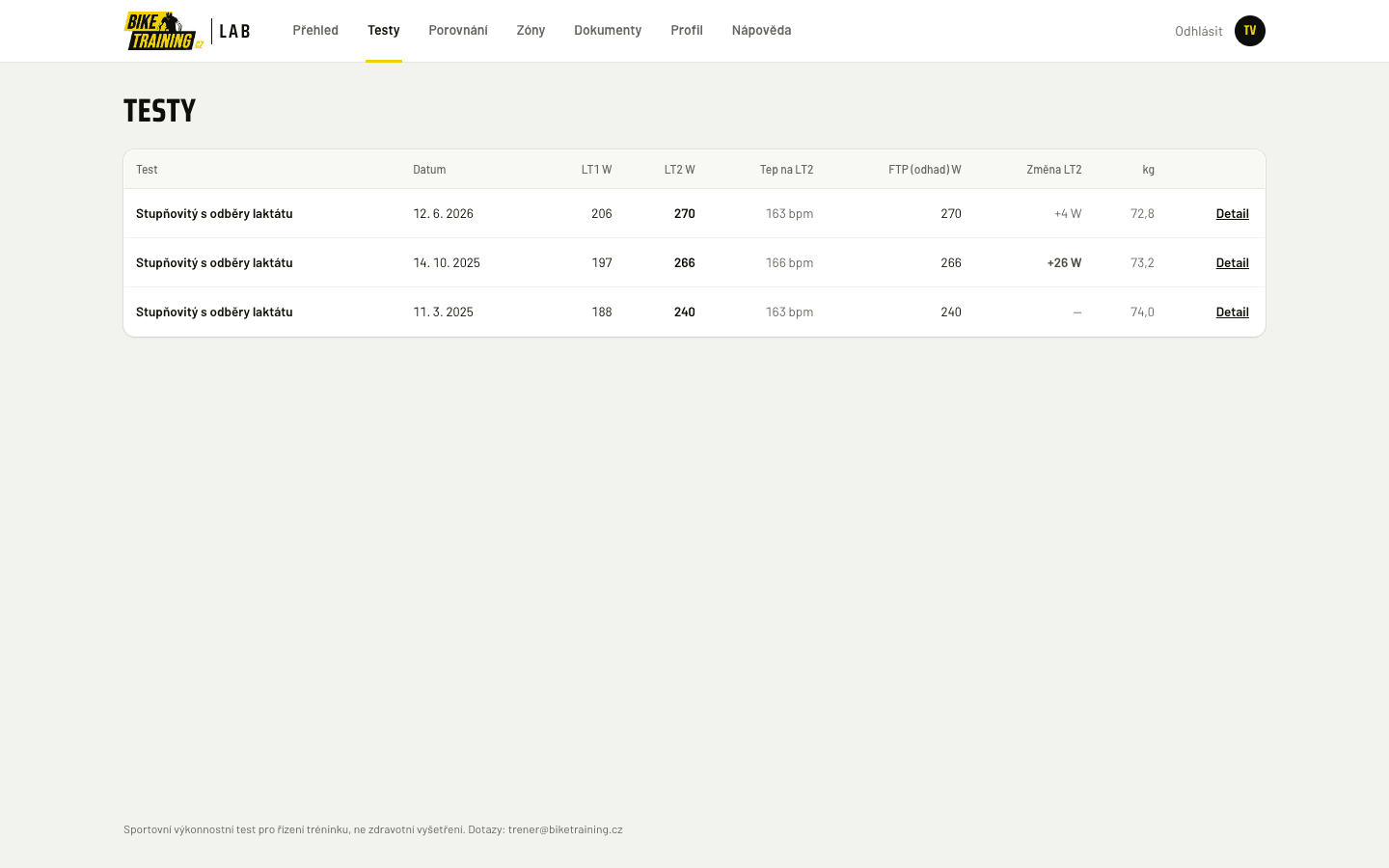Select the test row dated 11. 3. 2025
Screen dimensions: 1389x868
(x=694, y=312)
